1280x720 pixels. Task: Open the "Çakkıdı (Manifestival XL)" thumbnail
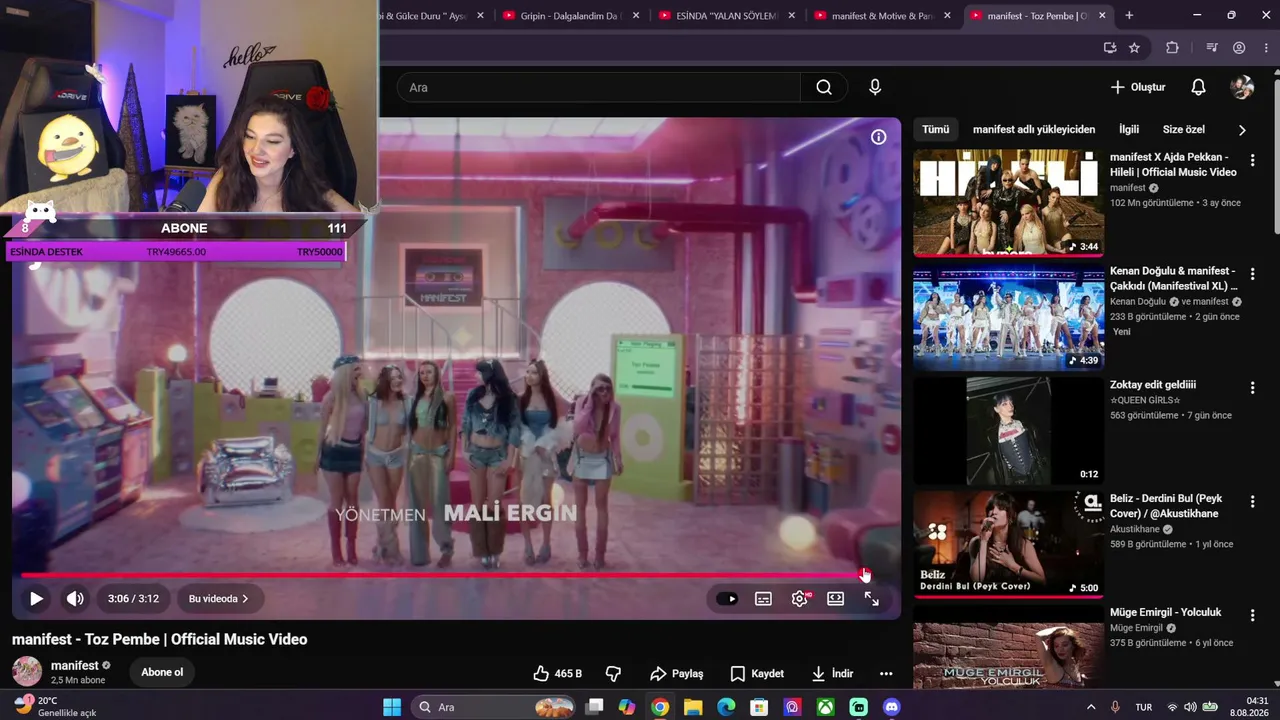(x=1008, y=317)
